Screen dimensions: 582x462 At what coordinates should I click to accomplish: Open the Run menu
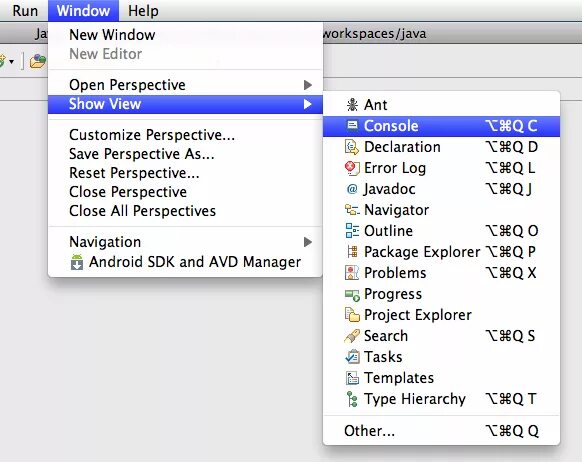tap(25, 10)
